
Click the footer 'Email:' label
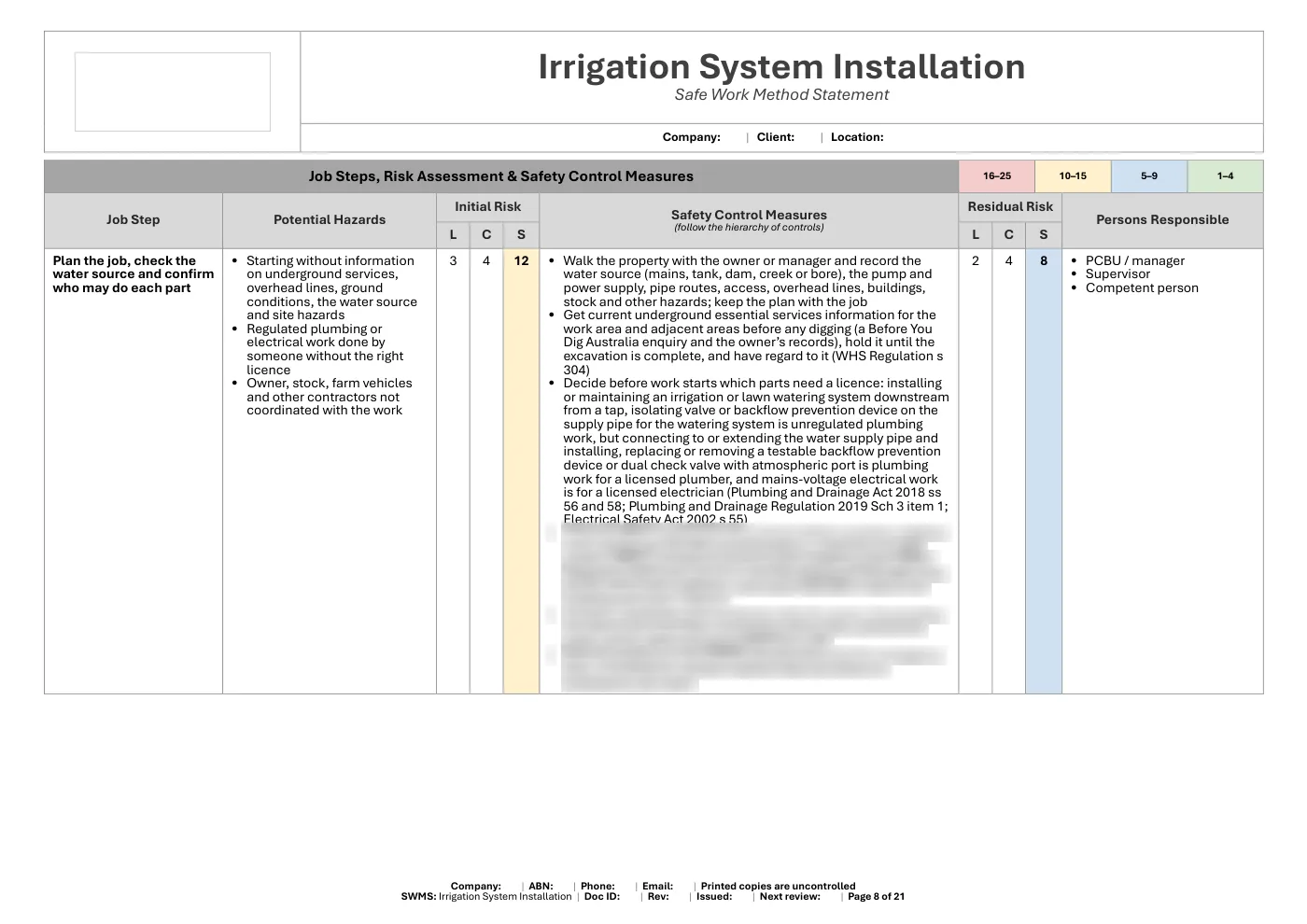pos(657,887)
